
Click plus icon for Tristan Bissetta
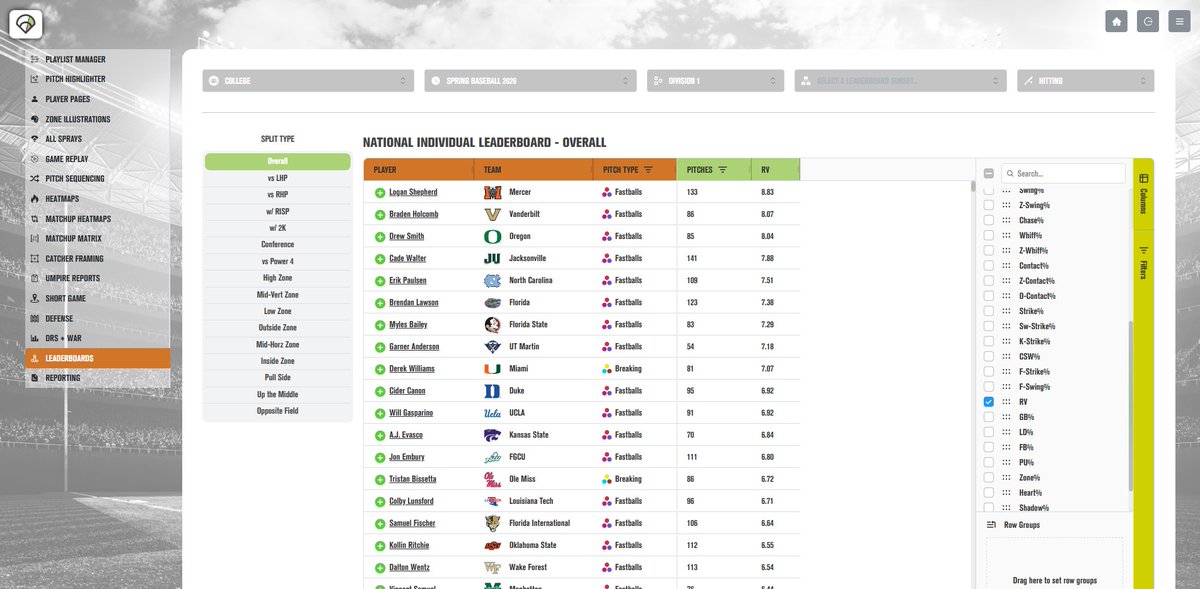coord(380,479)
